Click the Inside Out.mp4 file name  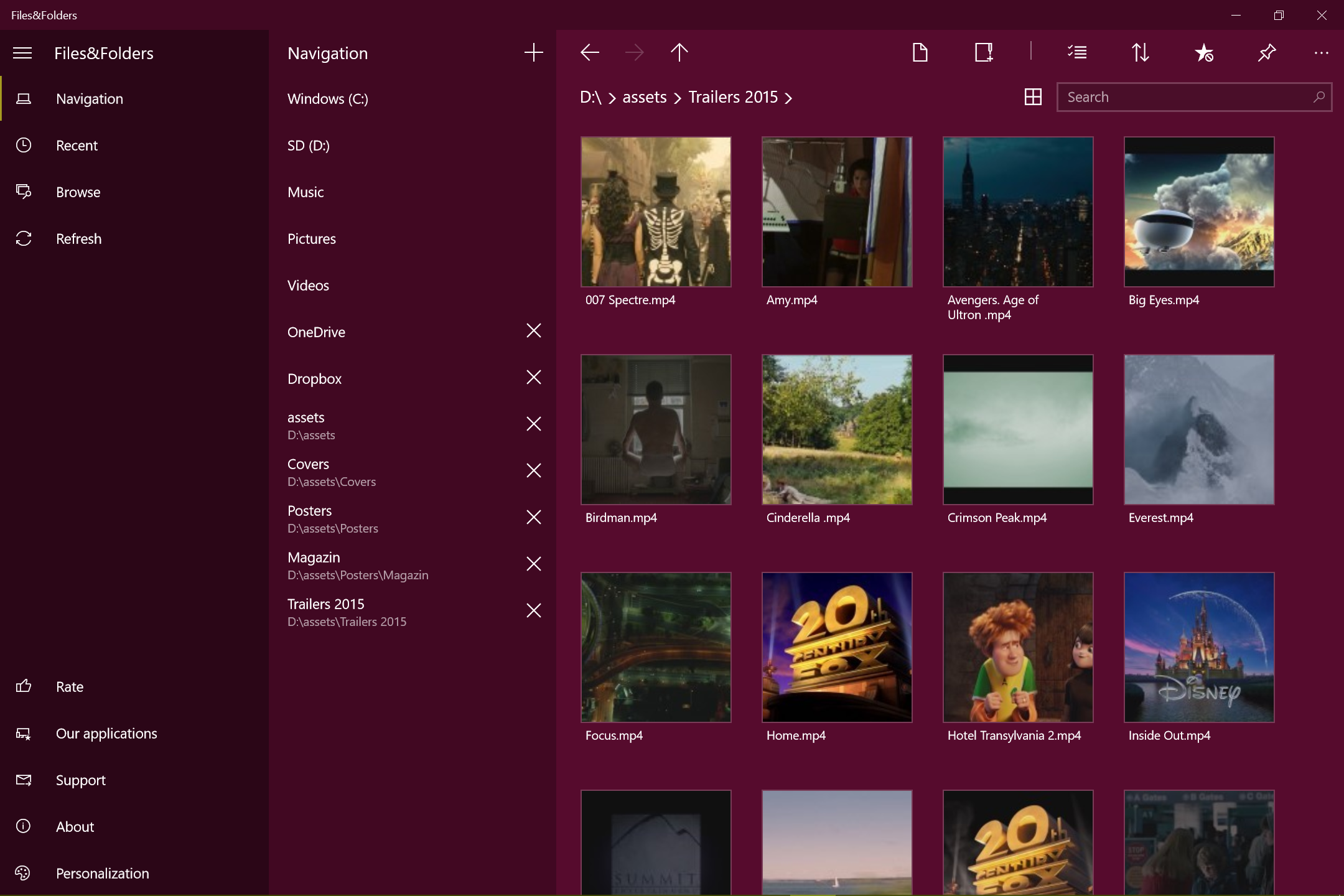[x=1169, y=735]
